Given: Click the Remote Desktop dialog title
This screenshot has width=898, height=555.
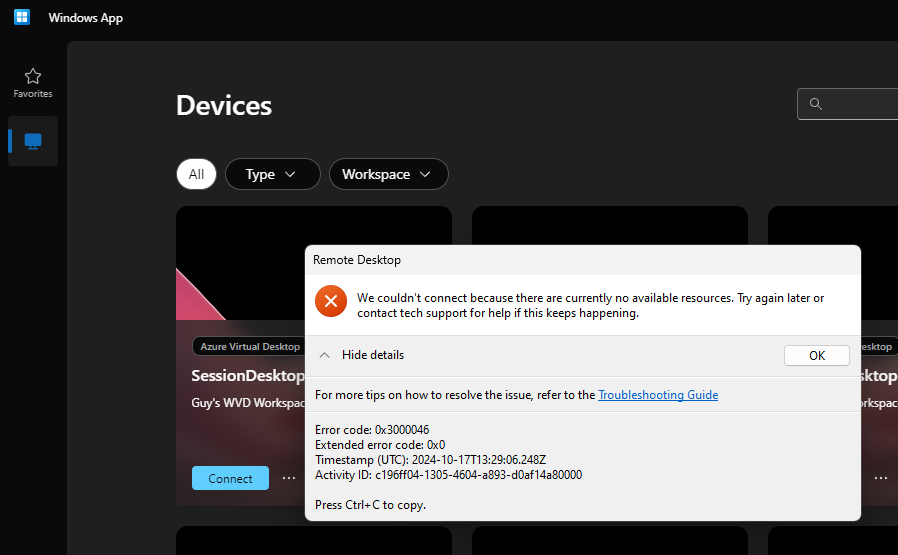Looking at the screenshot, I should (x=357, y=260).
